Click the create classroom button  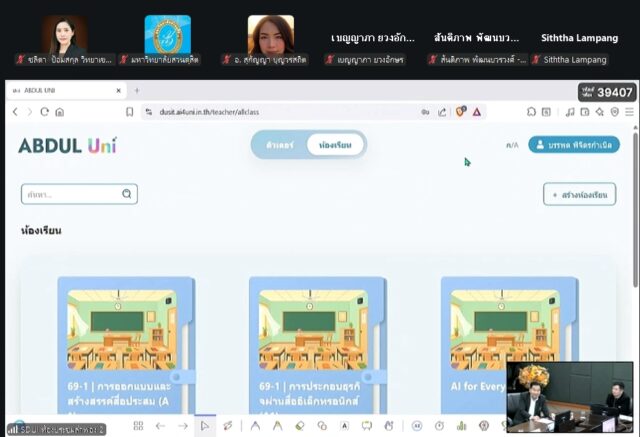point(579,195)
